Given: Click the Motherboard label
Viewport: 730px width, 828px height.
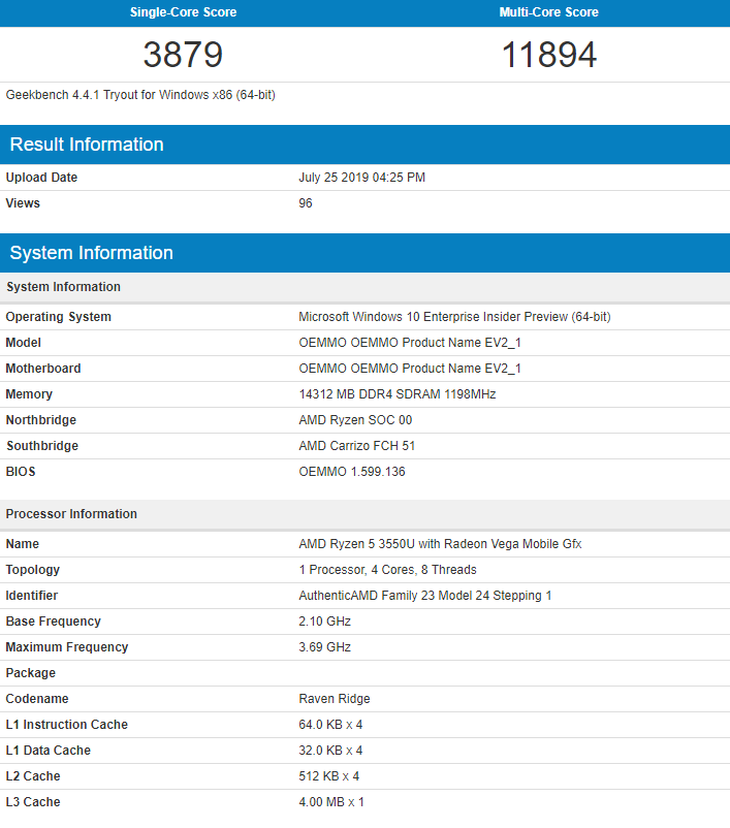Looking at the screenshot, I should (x=43, y=369).
